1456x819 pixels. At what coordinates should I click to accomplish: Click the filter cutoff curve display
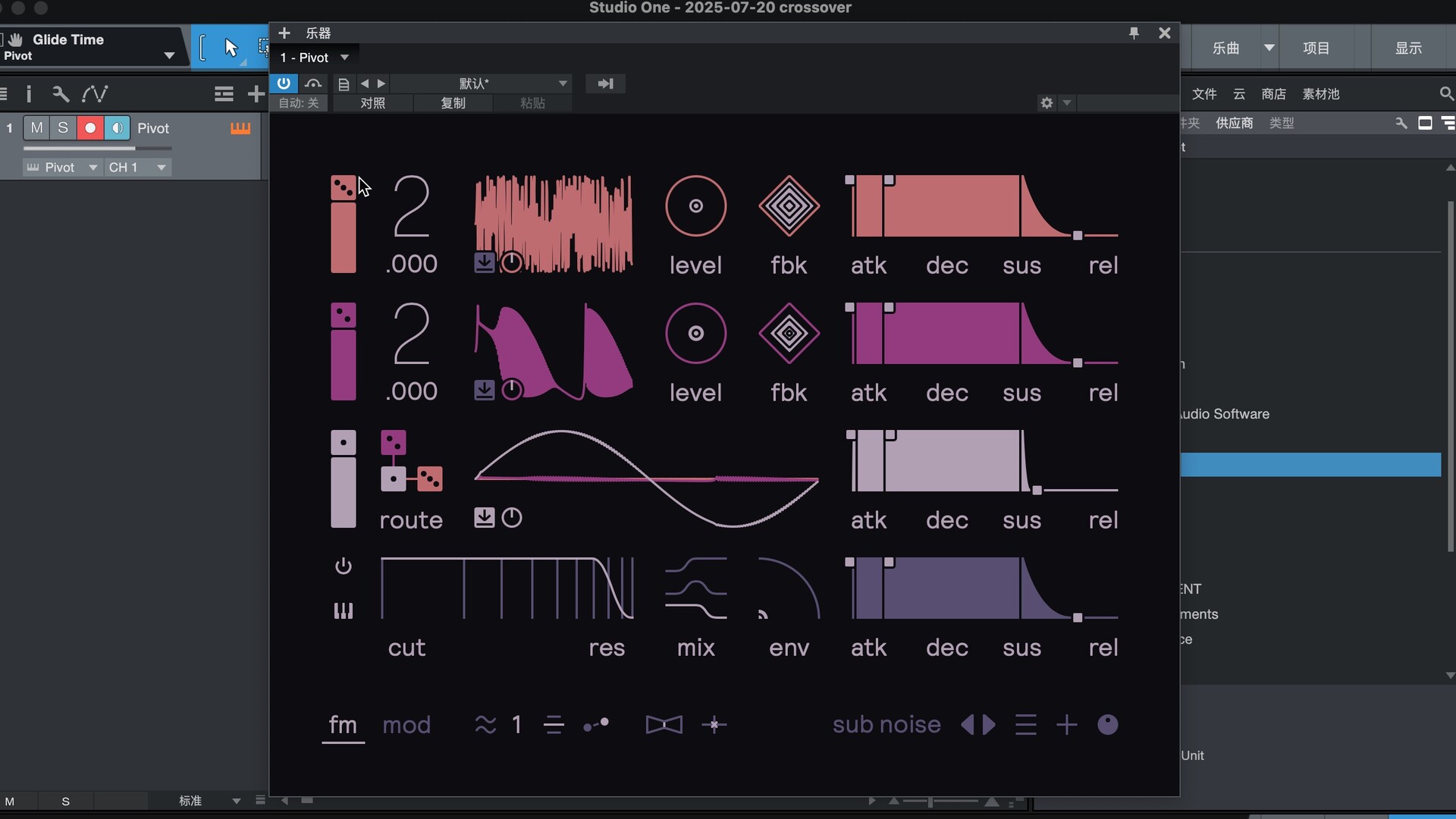coord(507,588)
